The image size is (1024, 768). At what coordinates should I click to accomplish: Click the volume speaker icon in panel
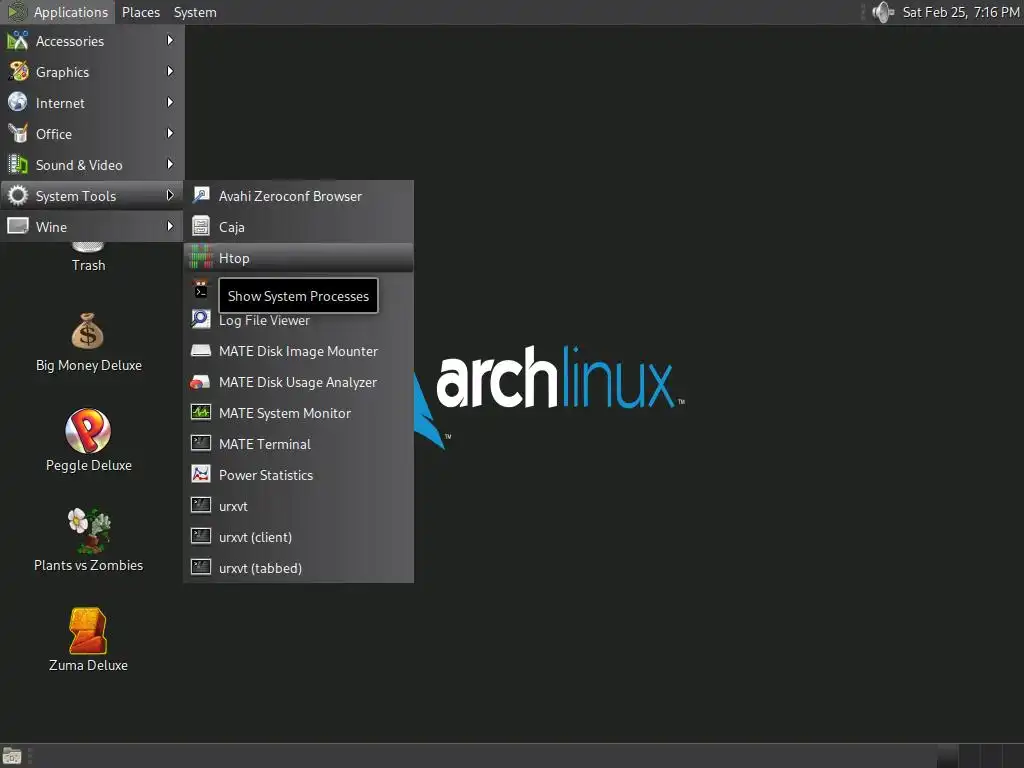[883, 12]
